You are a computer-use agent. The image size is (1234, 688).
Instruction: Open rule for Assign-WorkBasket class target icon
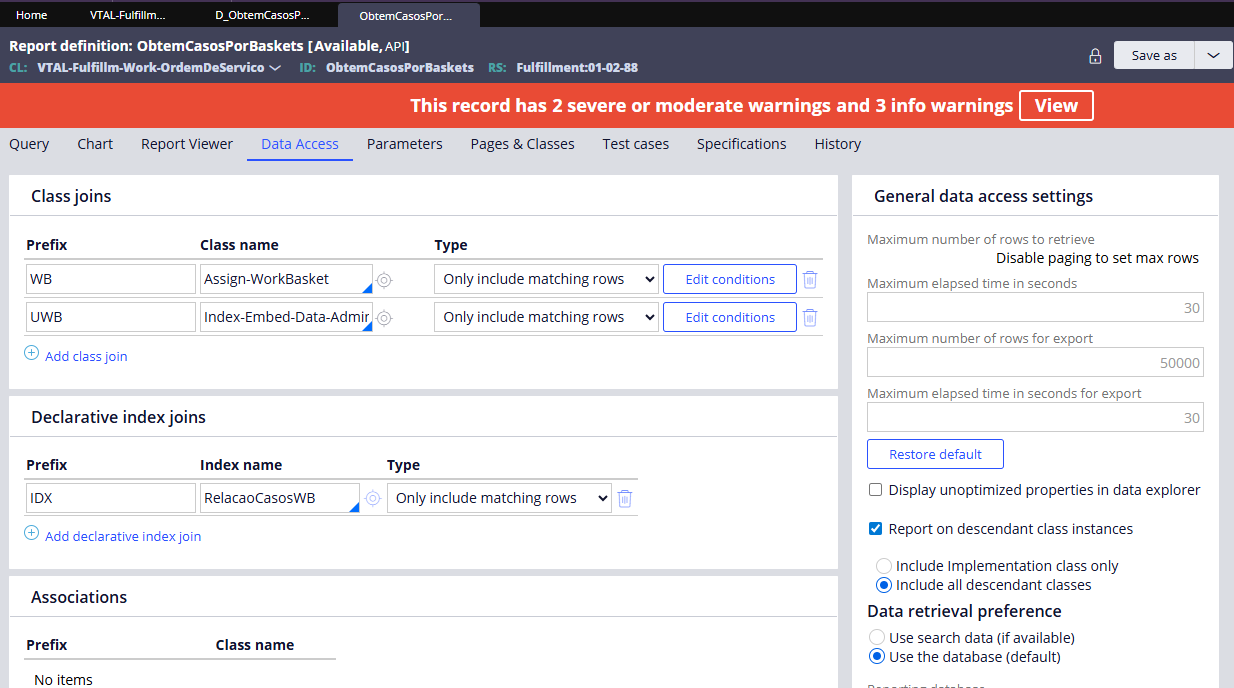click(384, 280)
